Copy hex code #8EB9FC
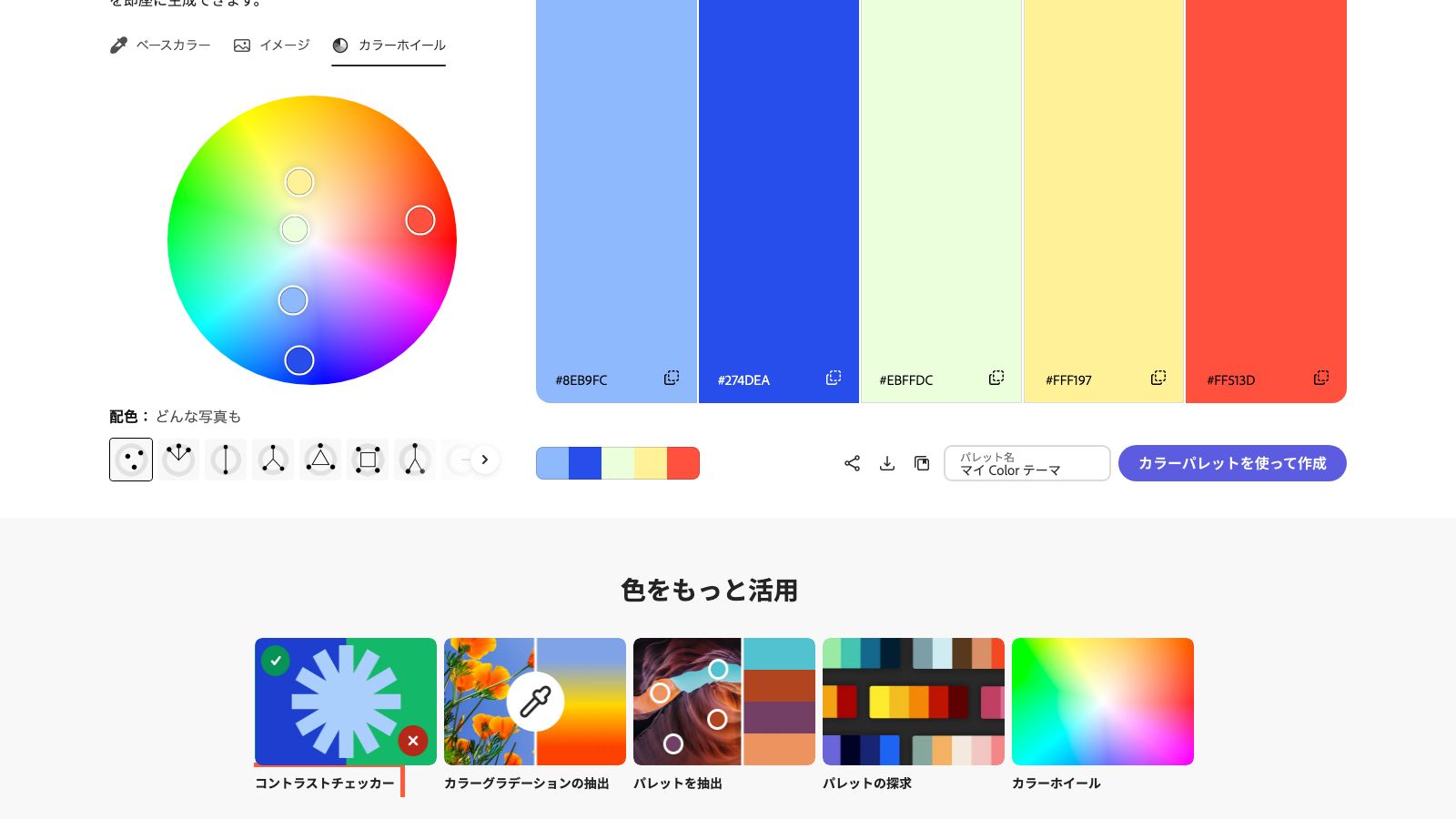This screenshot has width=1456, height=819. (x=672, y=378)
